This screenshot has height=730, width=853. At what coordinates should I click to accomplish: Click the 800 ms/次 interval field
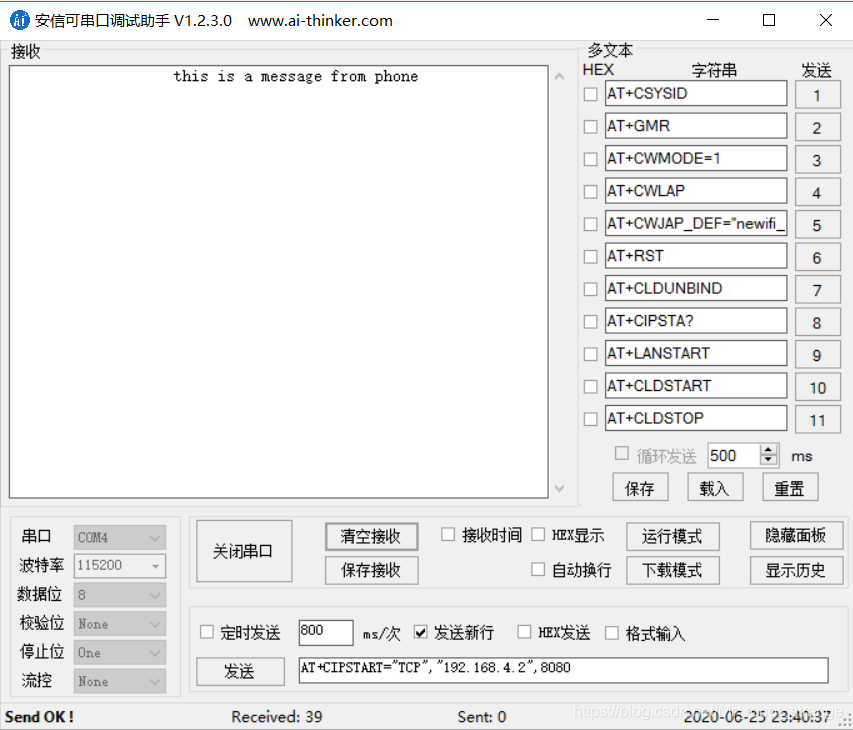click(326, 633)
